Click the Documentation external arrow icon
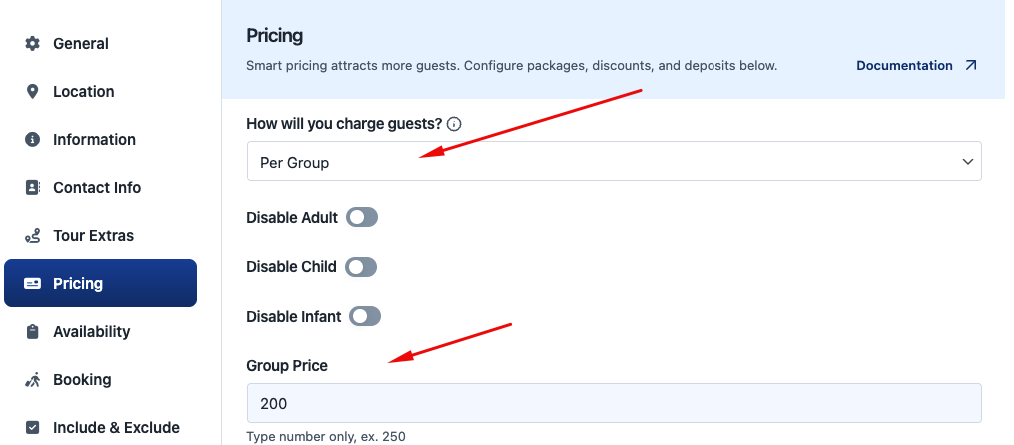Image resolution: width=1014 pixels, height=445 pixels. [x=970, y=66]
